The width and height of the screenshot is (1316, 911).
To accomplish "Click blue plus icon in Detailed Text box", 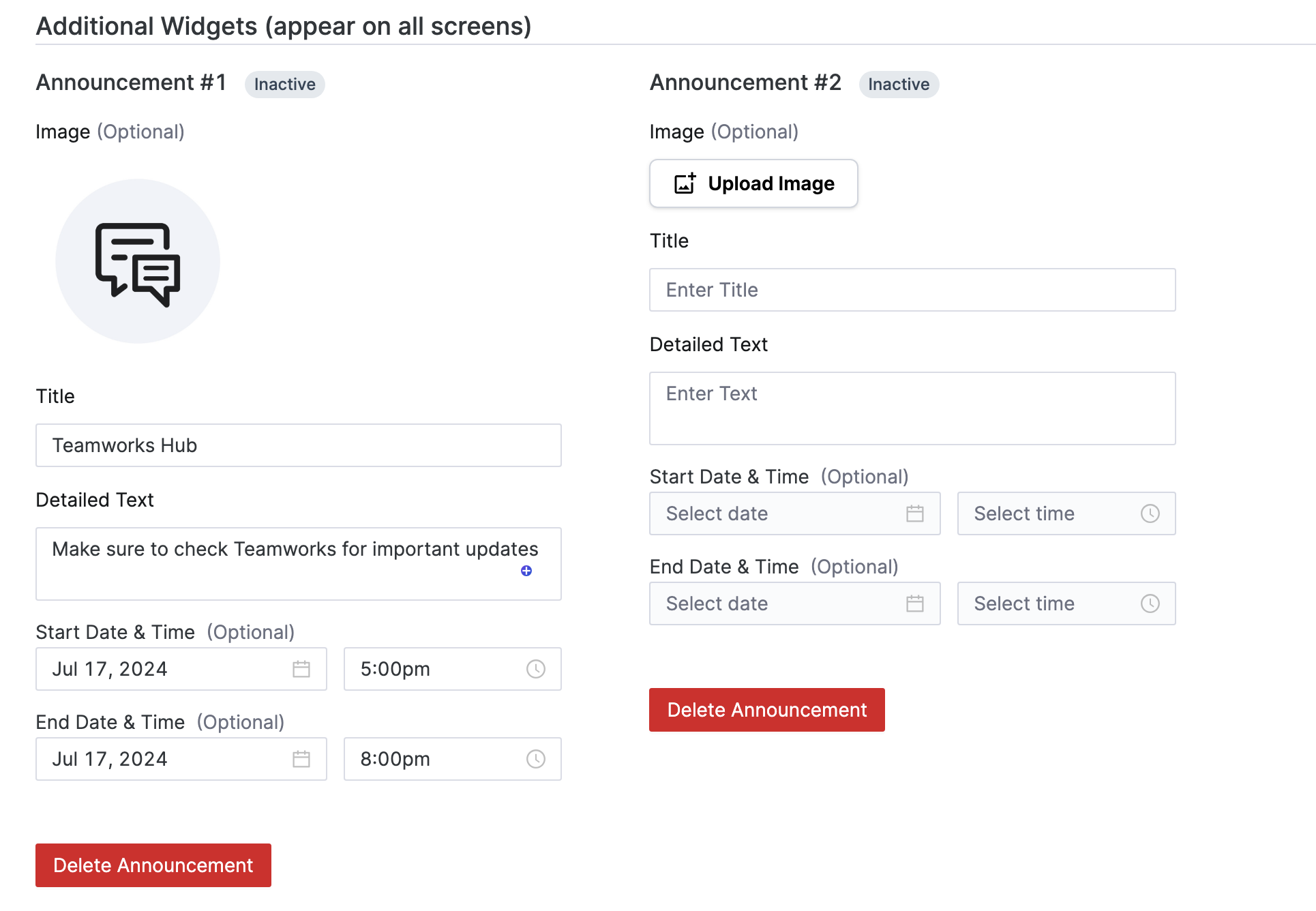I will tap(526, 571).
